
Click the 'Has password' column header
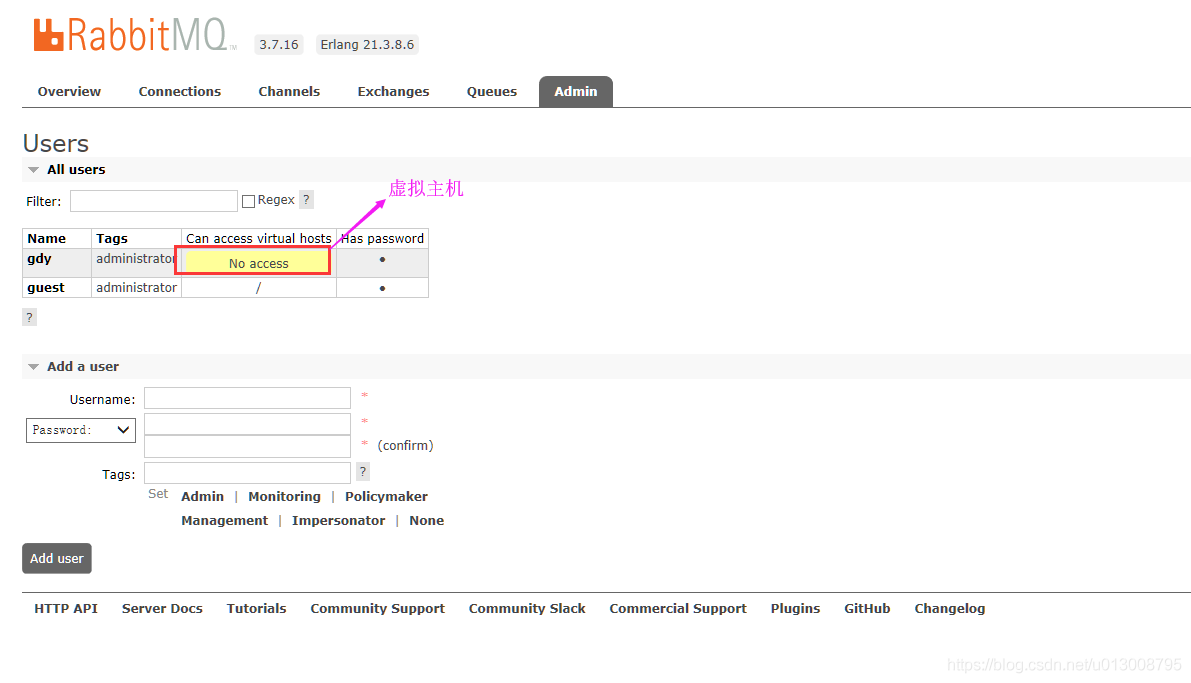pyautogui.click(x=382, y=239)
